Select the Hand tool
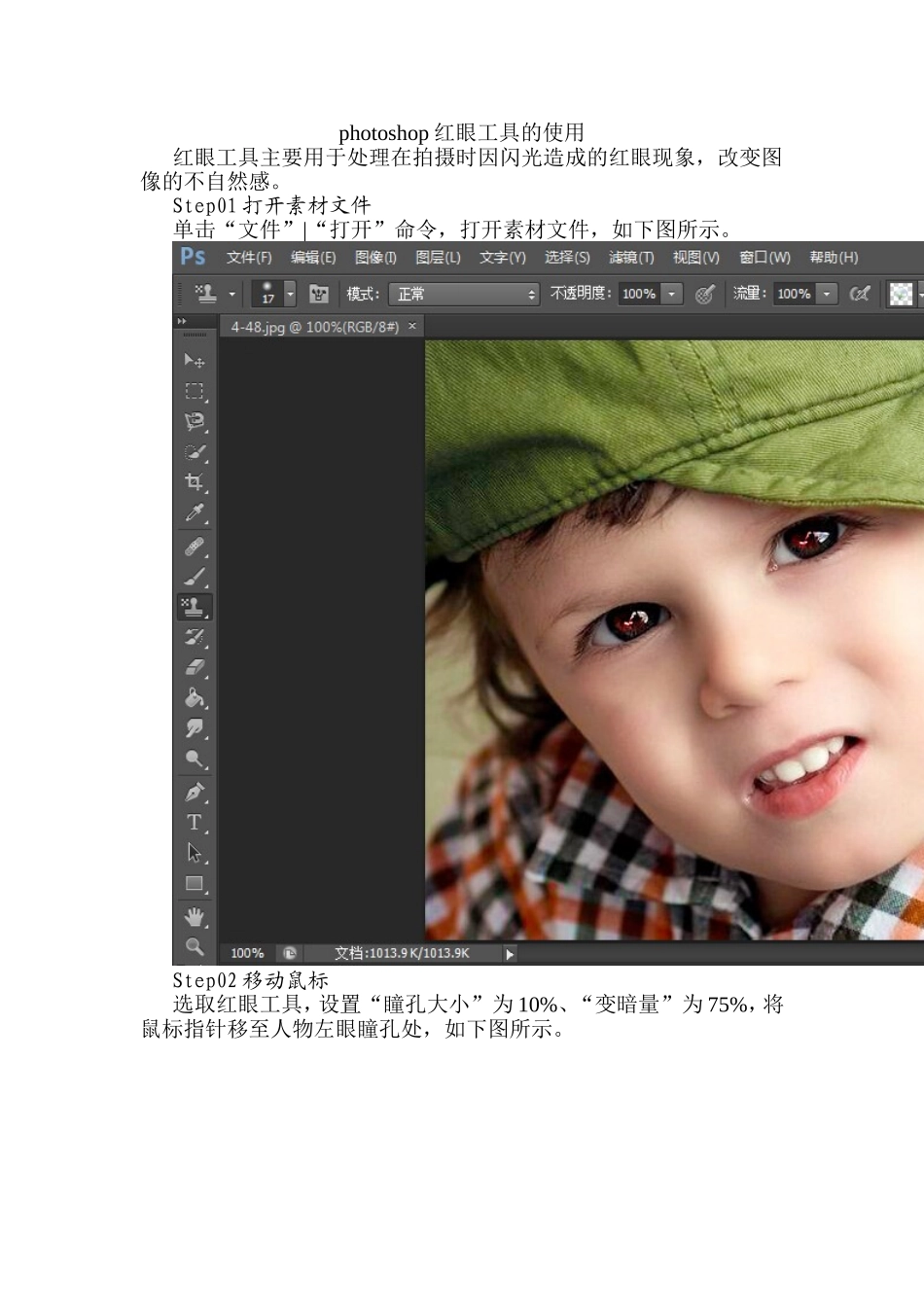 click(x=195, y=917)
